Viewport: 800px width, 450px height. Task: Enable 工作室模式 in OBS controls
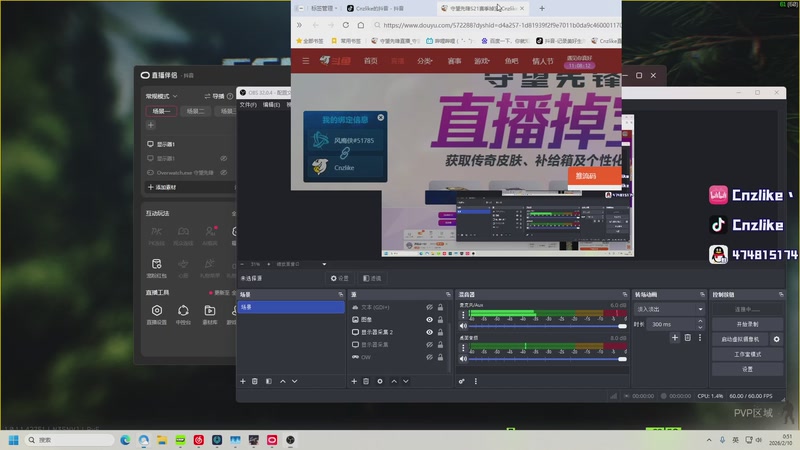click(747, 354)
